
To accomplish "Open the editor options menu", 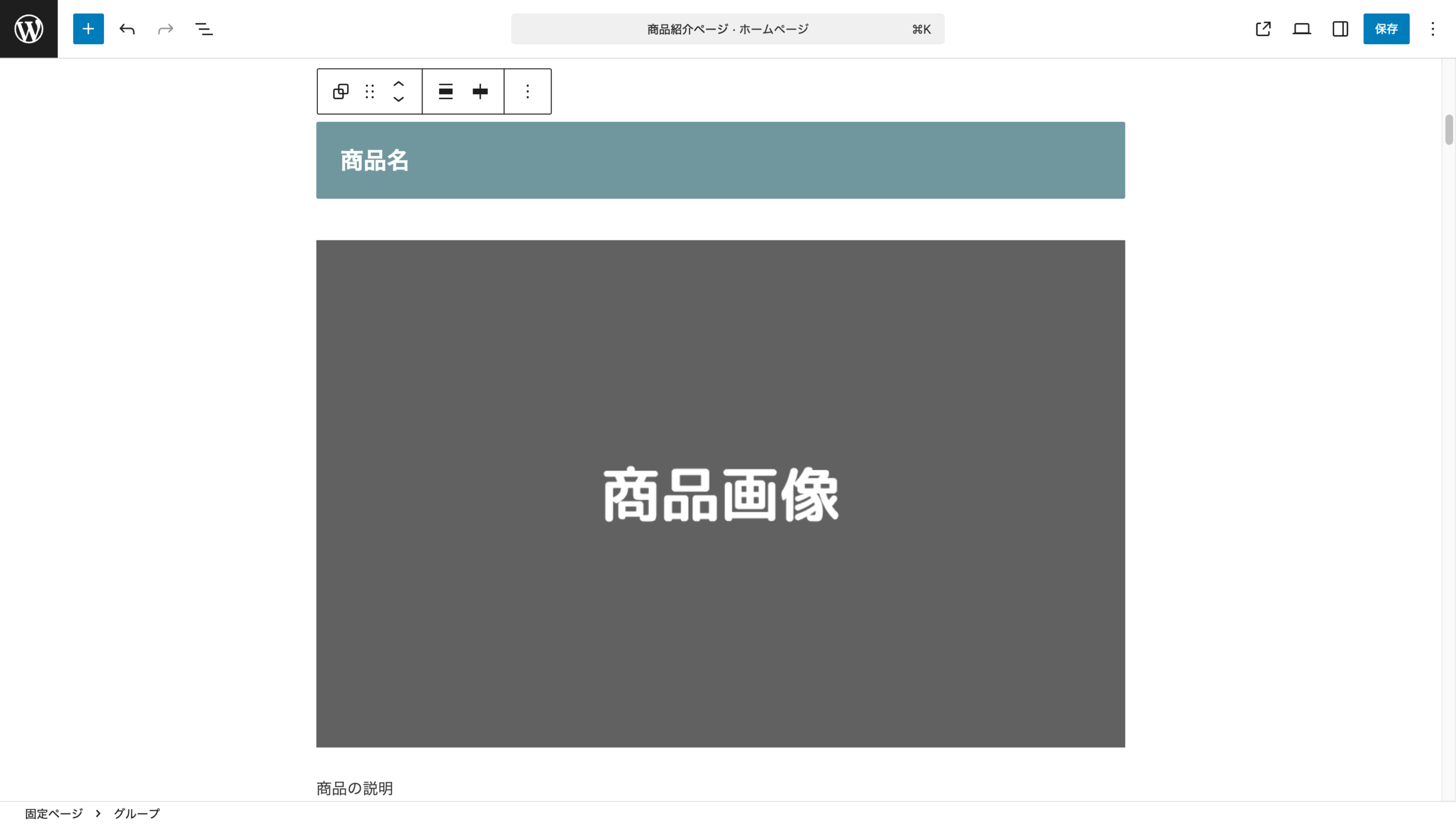I will tap(1433, 28).
